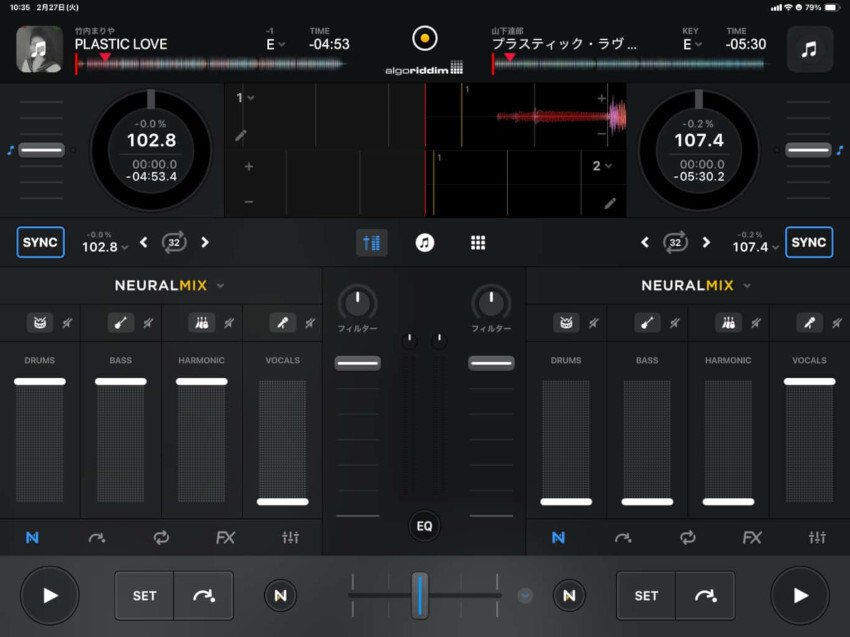Viewport: 850px width, 637px height.
Task: Switch to the left deck FX tab
Action: tap(226, 538)
